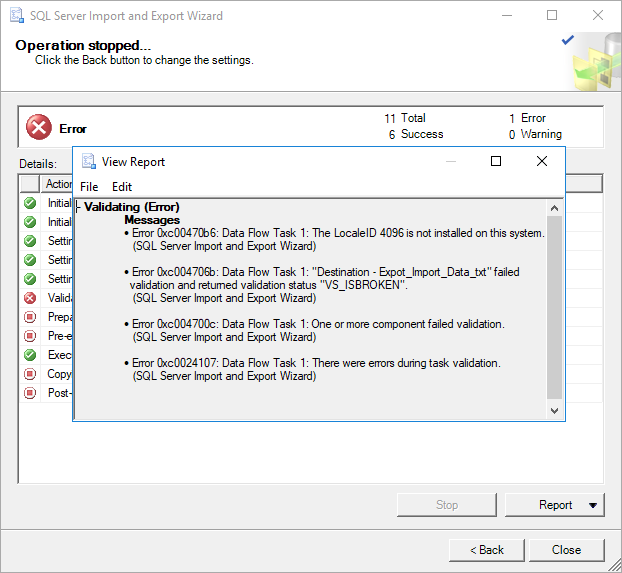Viewport: 622px width, 573px height.
Task: Click the Stop button
Action: point(447,505)
